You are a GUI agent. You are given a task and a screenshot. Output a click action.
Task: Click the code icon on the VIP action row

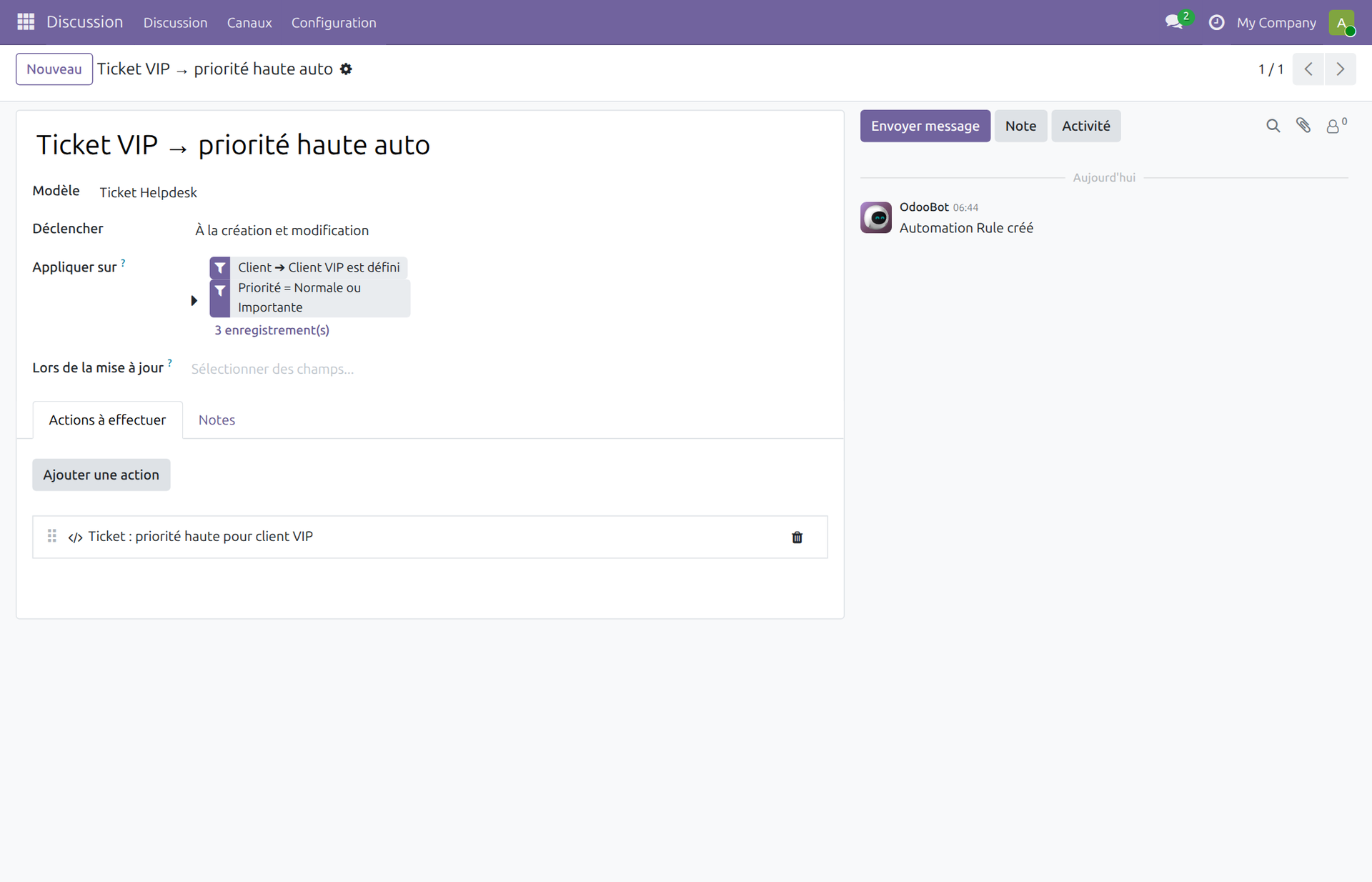[x=74, y=537]
